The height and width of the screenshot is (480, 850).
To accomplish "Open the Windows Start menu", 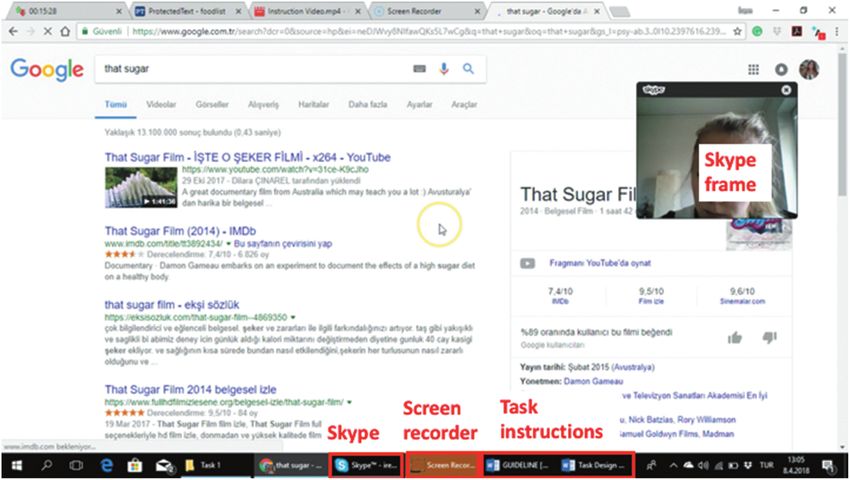I will [16, 465].
